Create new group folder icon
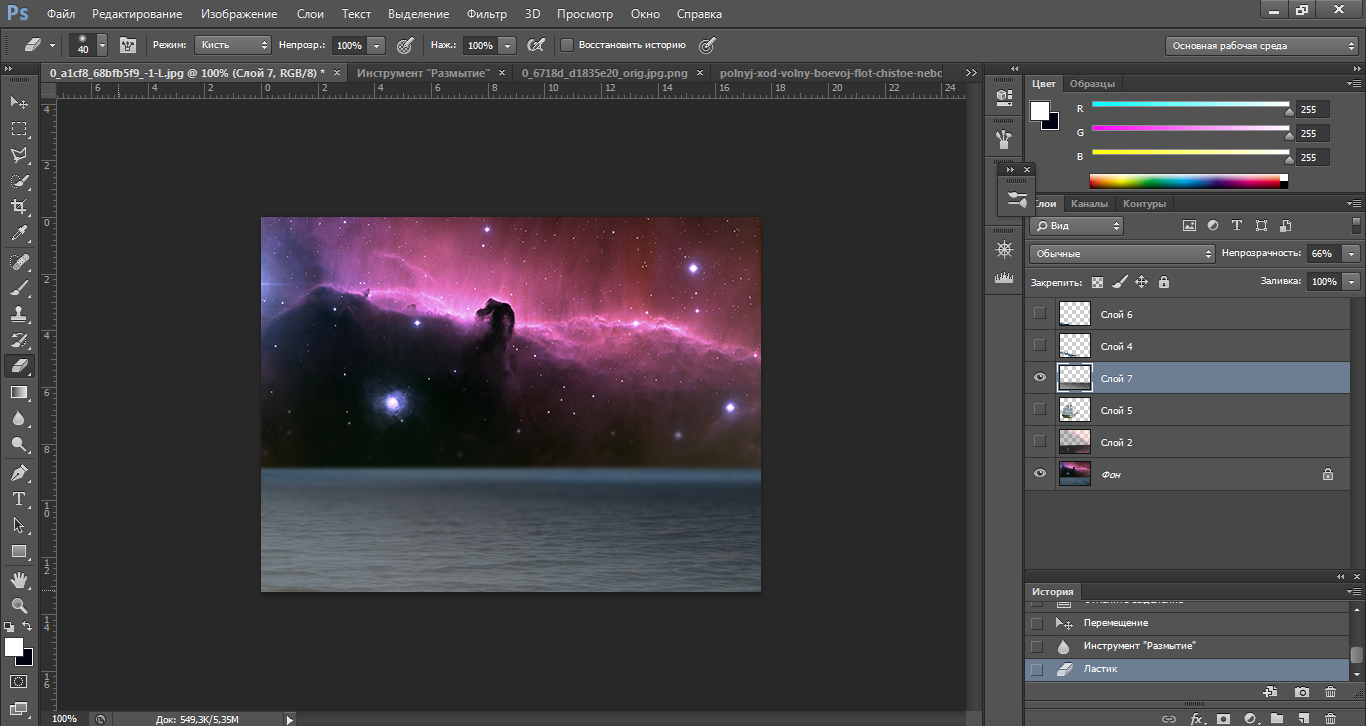Screen dimensions: 1366x726 1277,718
